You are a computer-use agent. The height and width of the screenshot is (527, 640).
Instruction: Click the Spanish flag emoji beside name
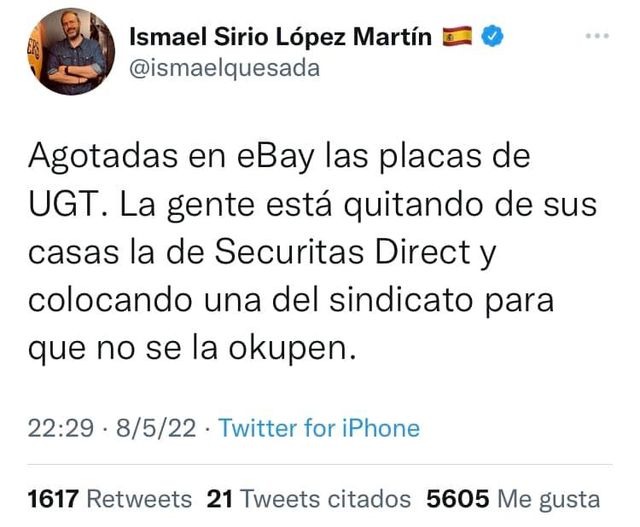[457, 36]
